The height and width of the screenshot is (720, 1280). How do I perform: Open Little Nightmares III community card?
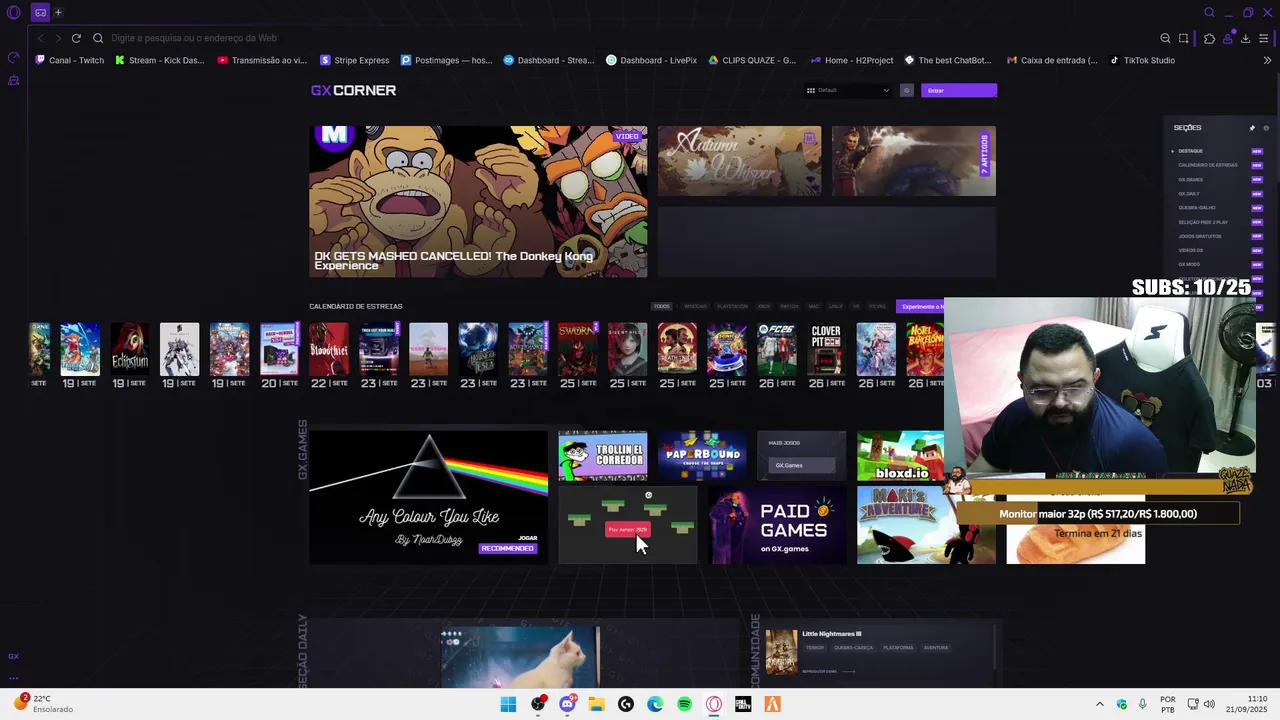[880, 652]
